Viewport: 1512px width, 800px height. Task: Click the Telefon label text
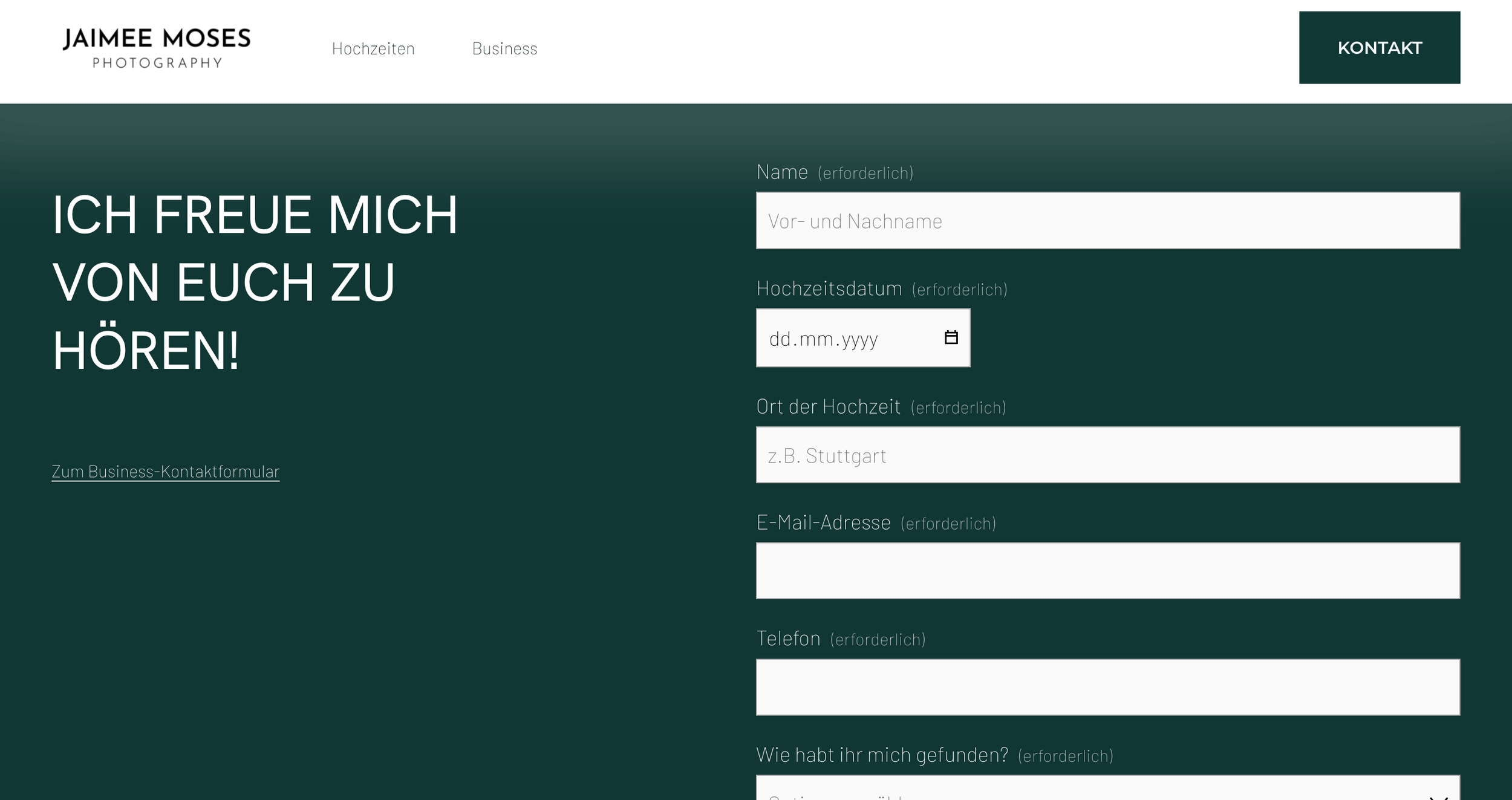pyautogui.click(x=788, y=639)
